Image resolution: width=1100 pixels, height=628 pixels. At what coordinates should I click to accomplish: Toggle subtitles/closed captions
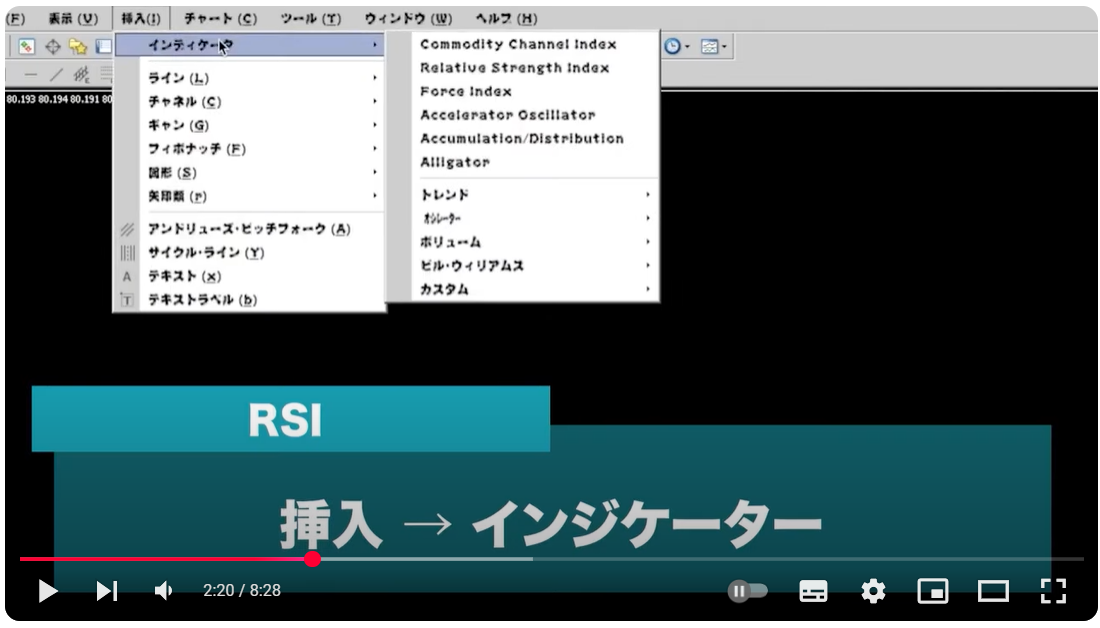813,591
